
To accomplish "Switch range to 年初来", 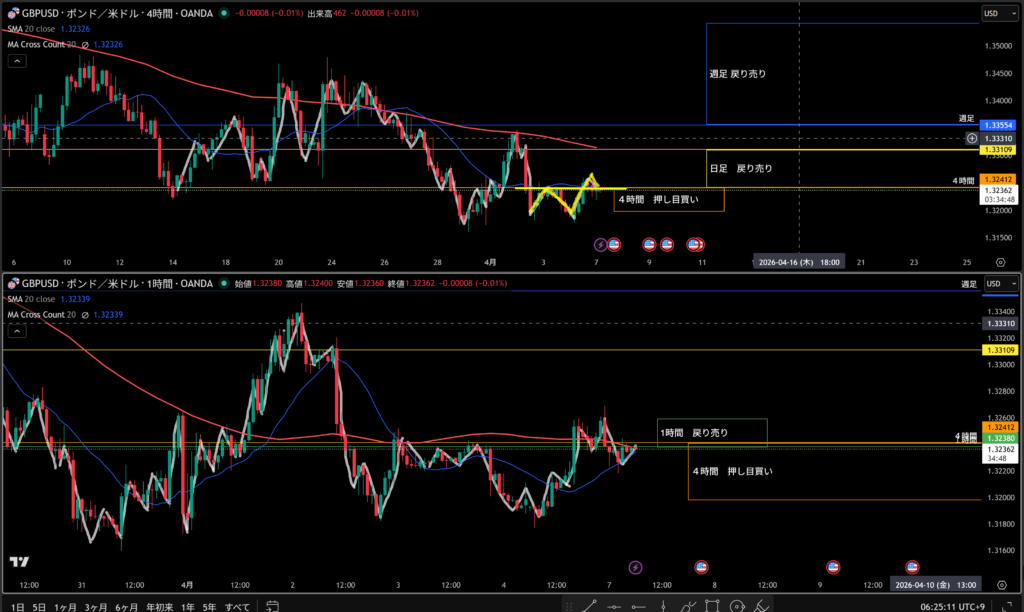I will (157, 606).
